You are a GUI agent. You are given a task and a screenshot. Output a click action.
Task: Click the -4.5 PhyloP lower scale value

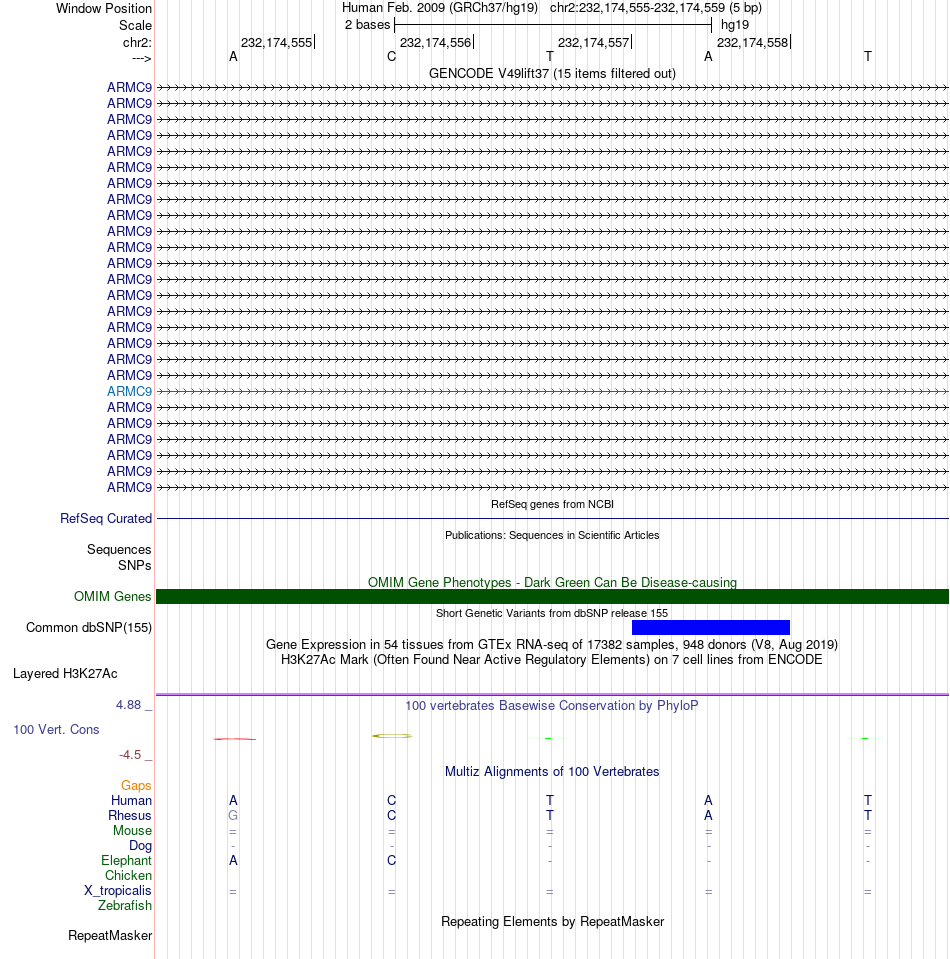click(130, 755)
